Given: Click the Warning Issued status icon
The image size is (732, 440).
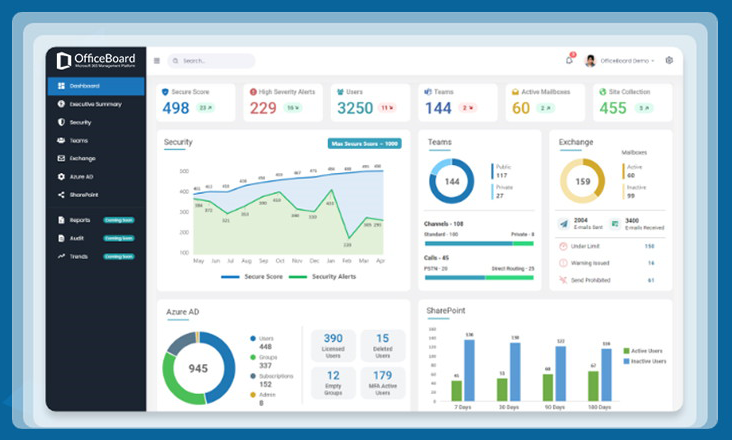Looking at the screenshot, I should coord(563,263).
